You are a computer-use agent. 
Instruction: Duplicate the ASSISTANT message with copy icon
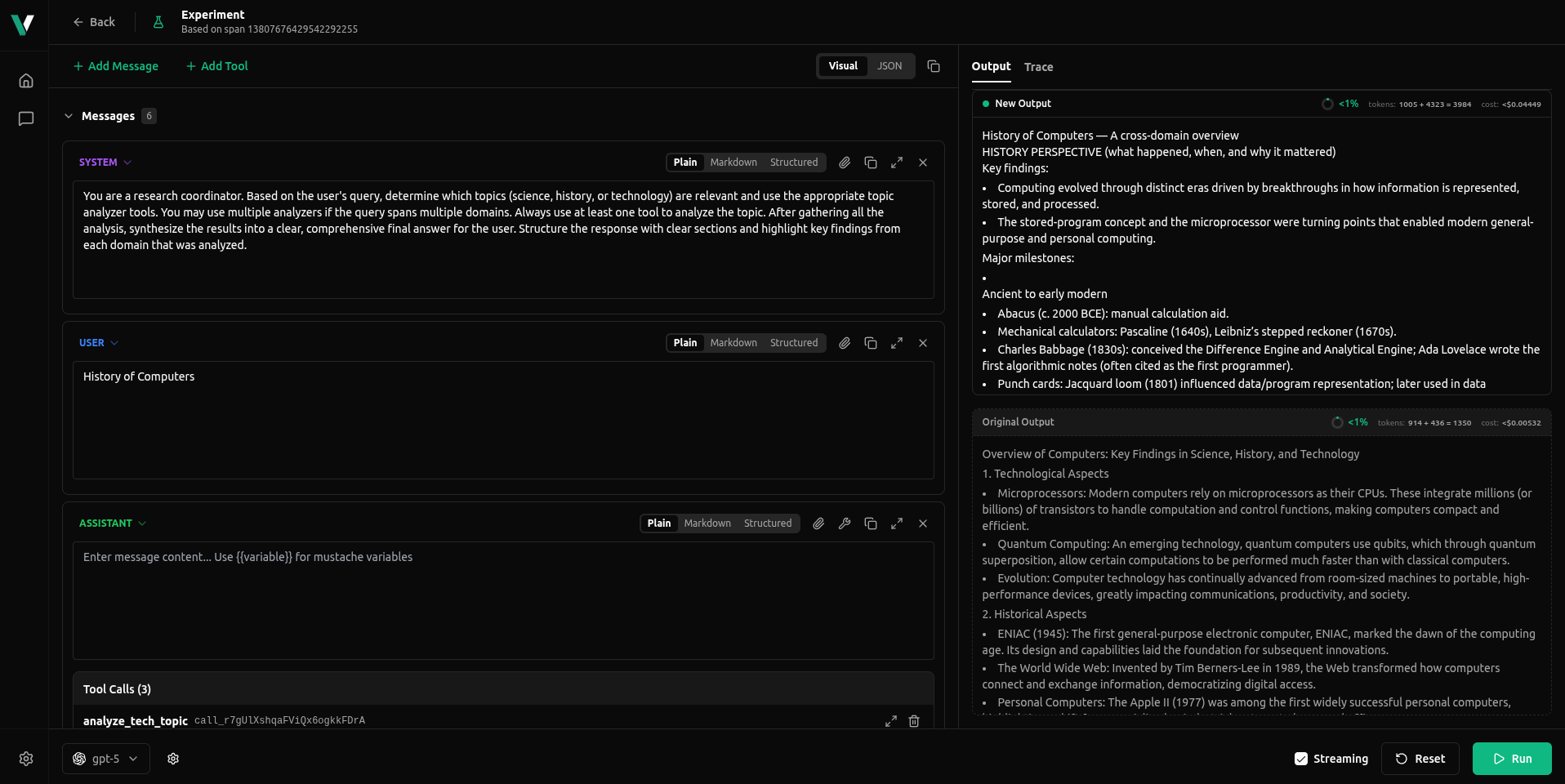871,523
